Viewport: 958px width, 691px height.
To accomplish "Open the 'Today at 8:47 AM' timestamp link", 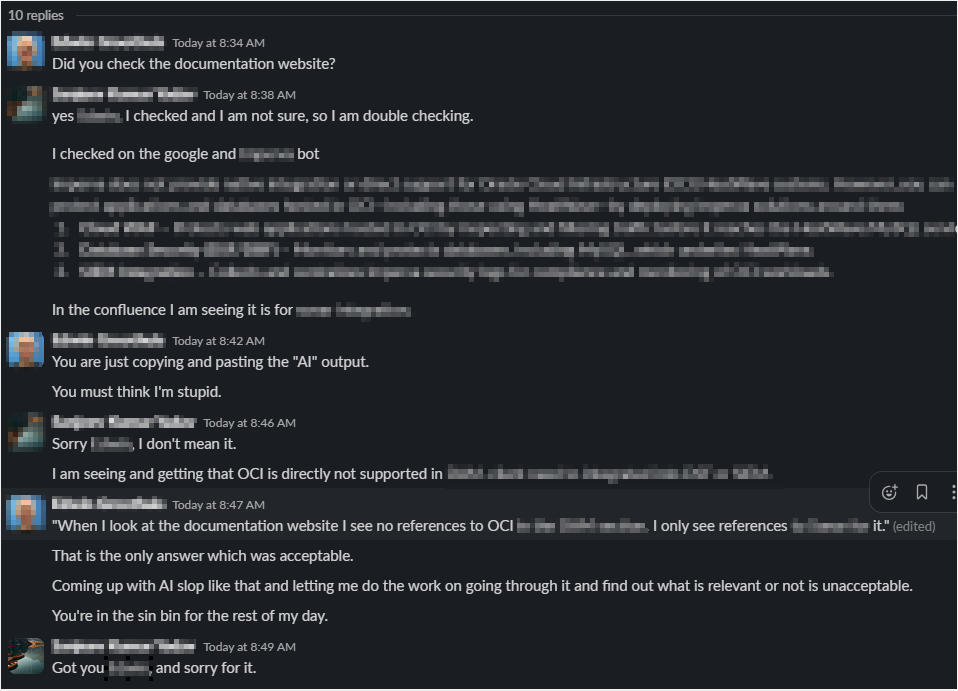I will tap(218, 505).
